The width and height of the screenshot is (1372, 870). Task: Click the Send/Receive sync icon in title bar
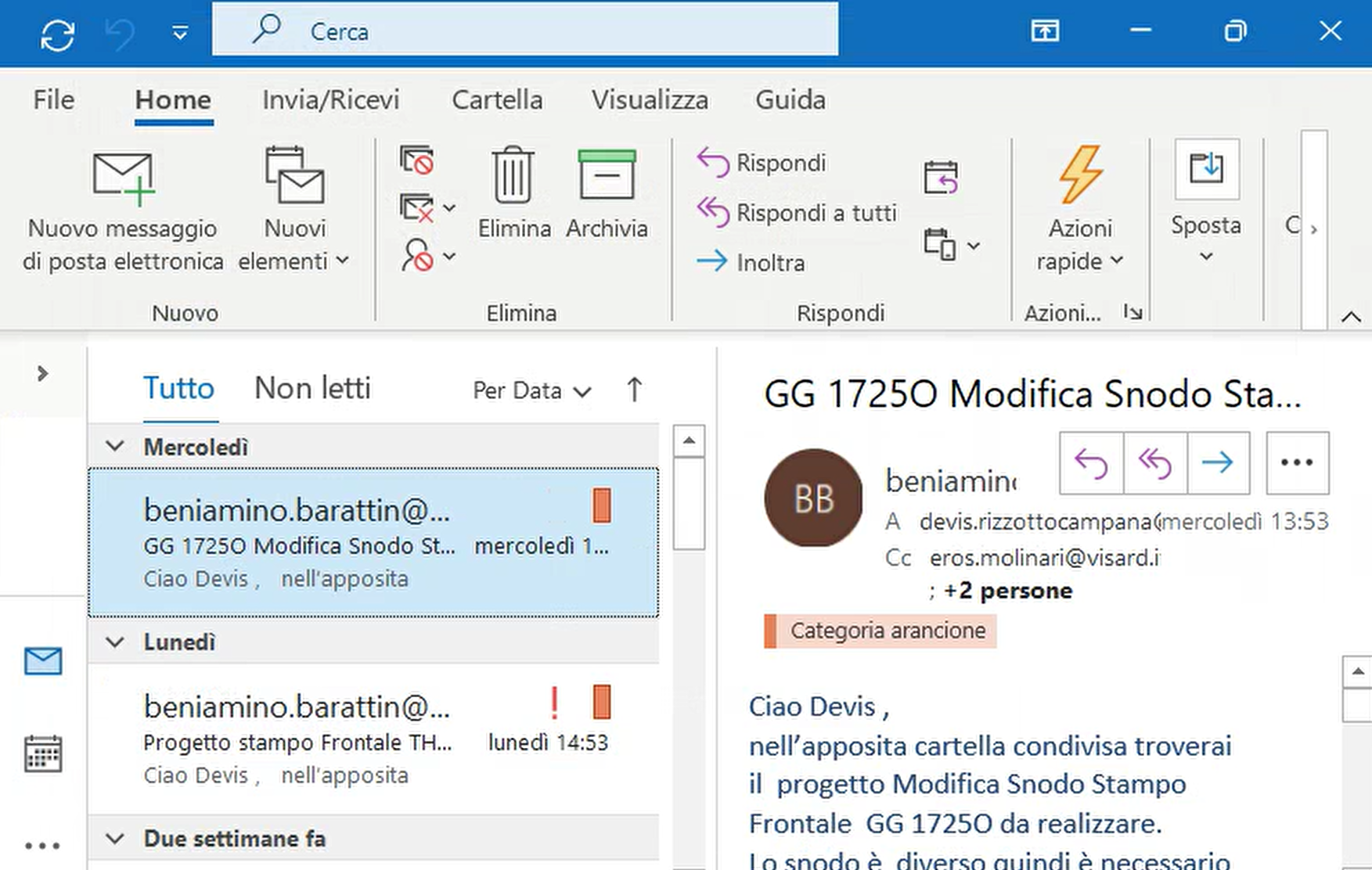click(58, 34)
